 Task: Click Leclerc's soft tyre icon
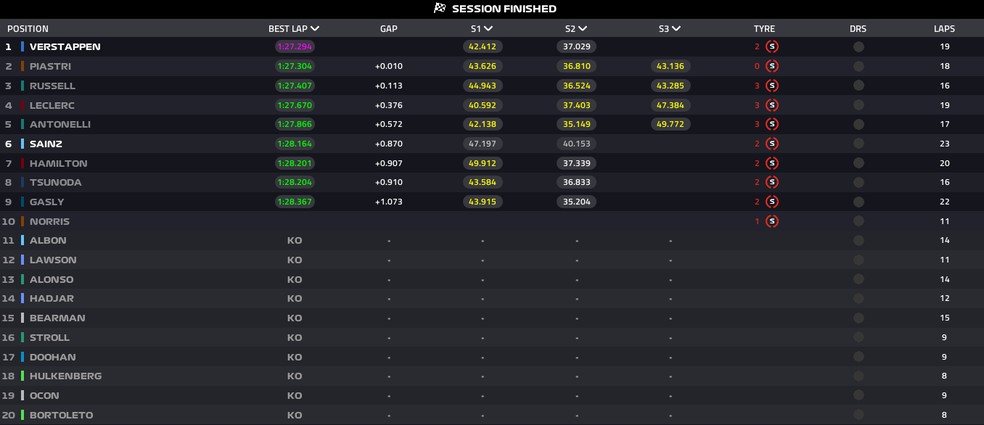(772, 105)
